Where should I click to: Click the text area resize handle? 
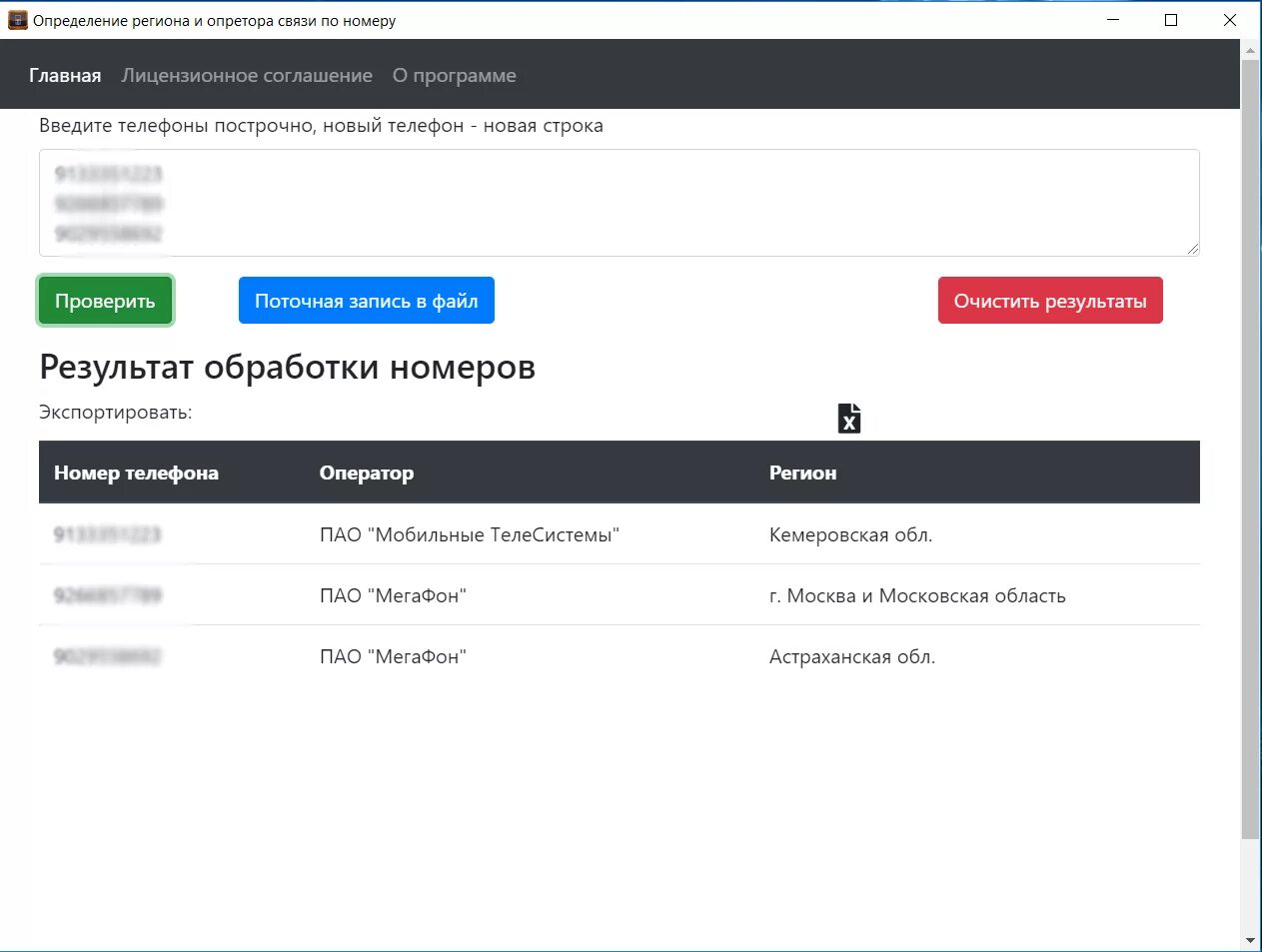click(x=1193, y=250)
